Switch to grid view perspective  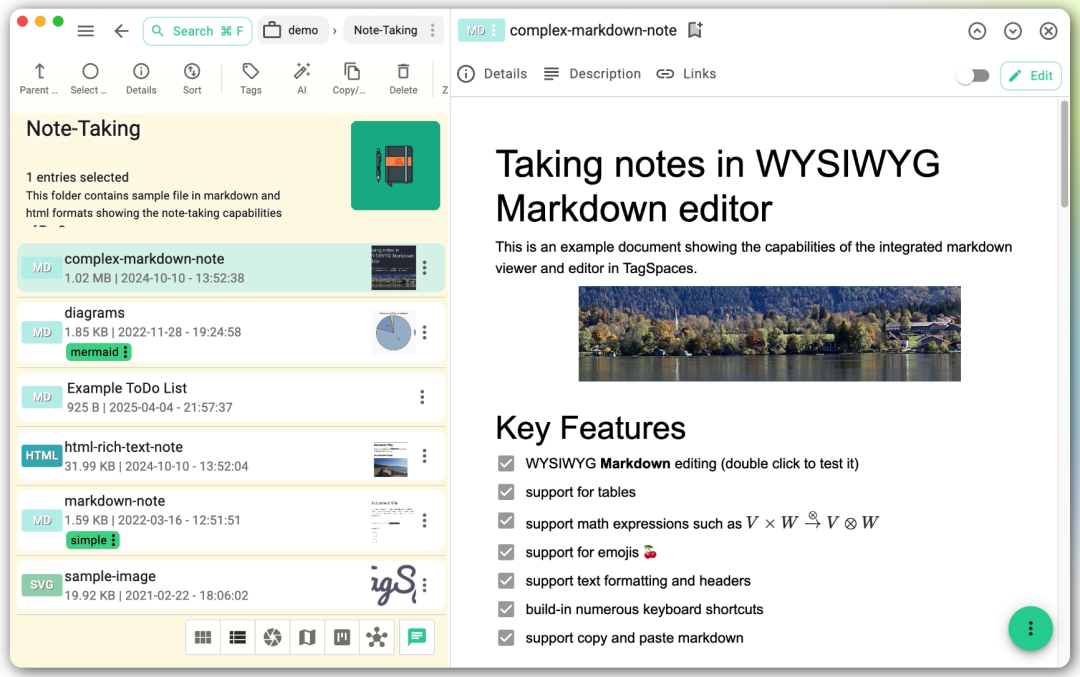(203, 637)
